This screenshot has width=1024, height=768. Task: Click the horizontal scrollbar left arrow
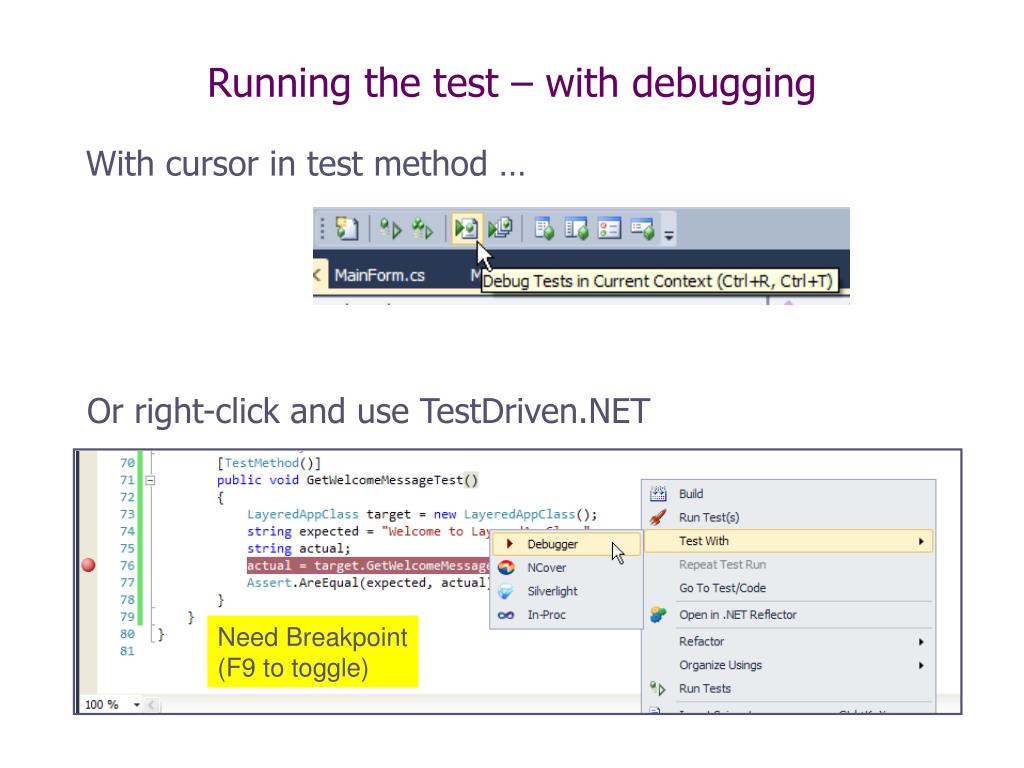(152, 705)
